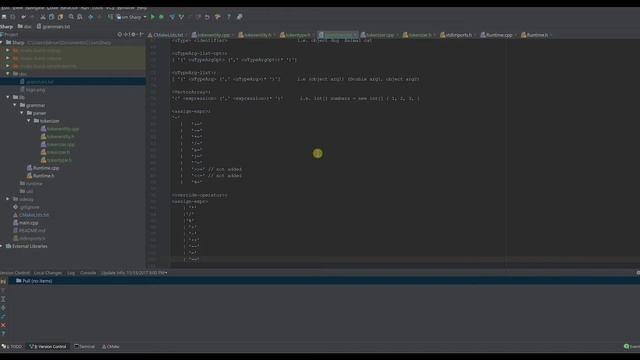Collapse the doc folder in project tree
This screenshot has width=640, height=360.
tap(8, 74)
